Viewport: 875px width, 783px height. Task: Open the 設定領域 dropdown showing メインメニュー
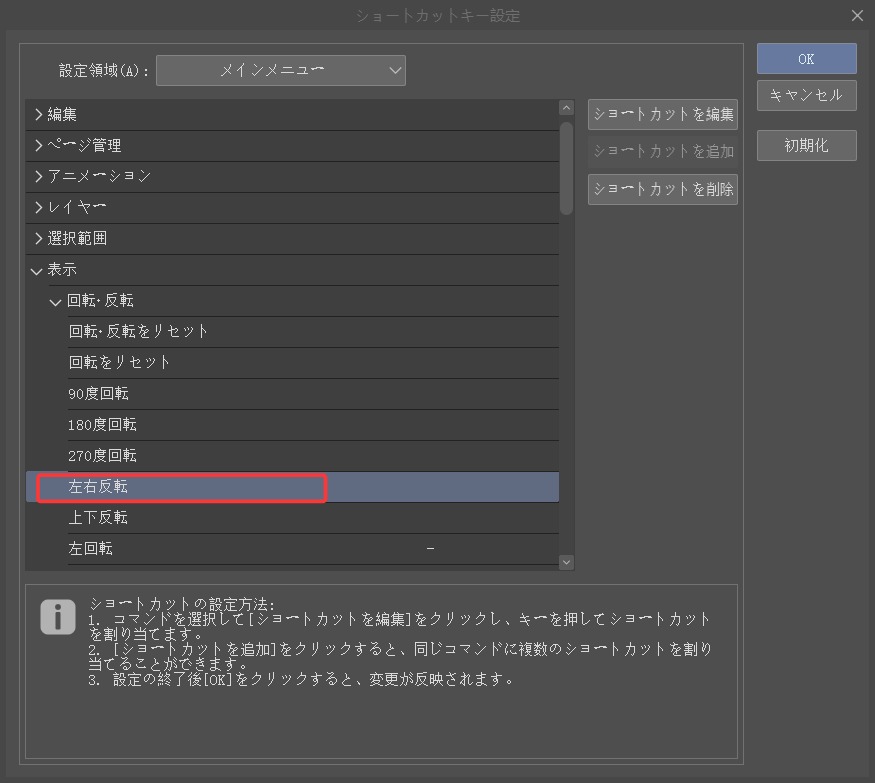pos(280,70)
